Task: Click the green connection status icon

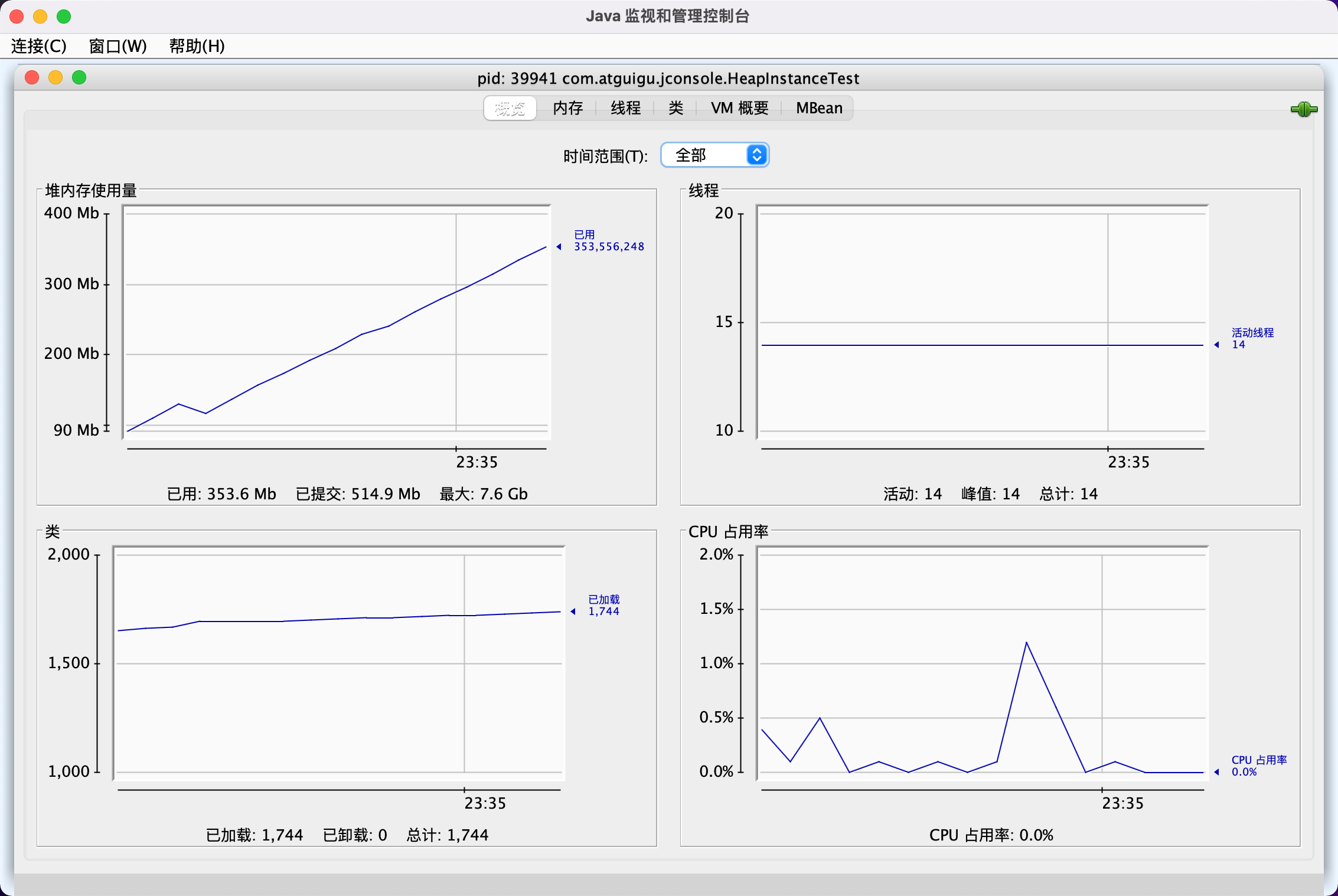Action: pyautogui.click(x=1304, y=109)
